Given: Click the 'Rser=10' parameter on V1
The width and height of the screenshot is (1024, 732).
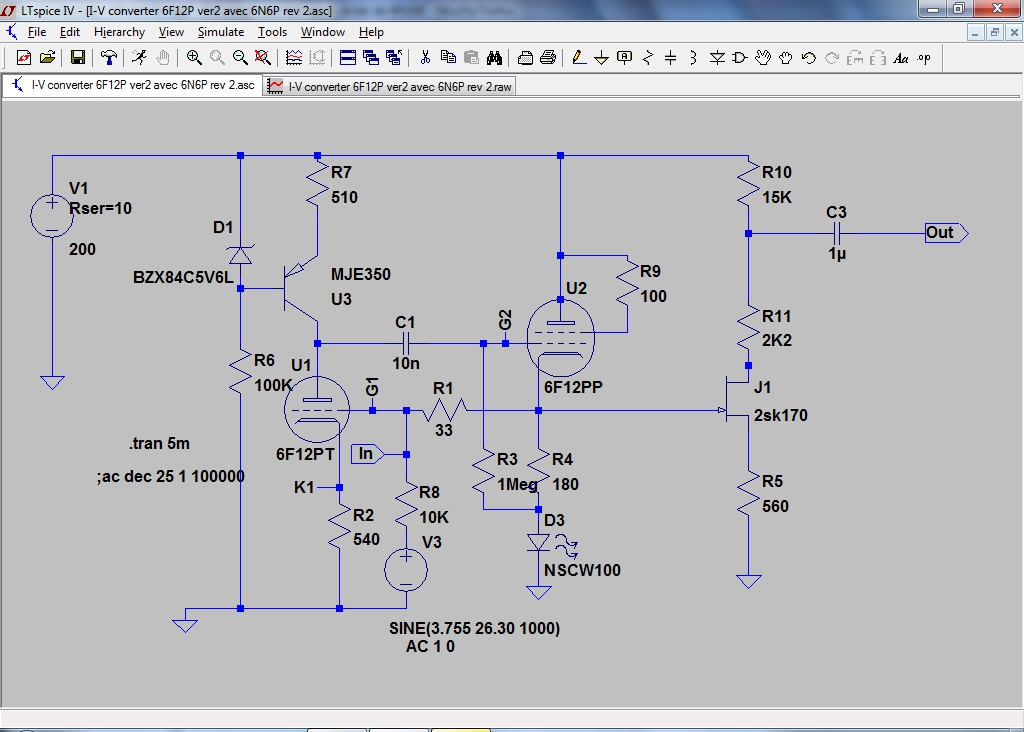Looking at the screenshot, I should pyautogui.click(x=101, y=208).
